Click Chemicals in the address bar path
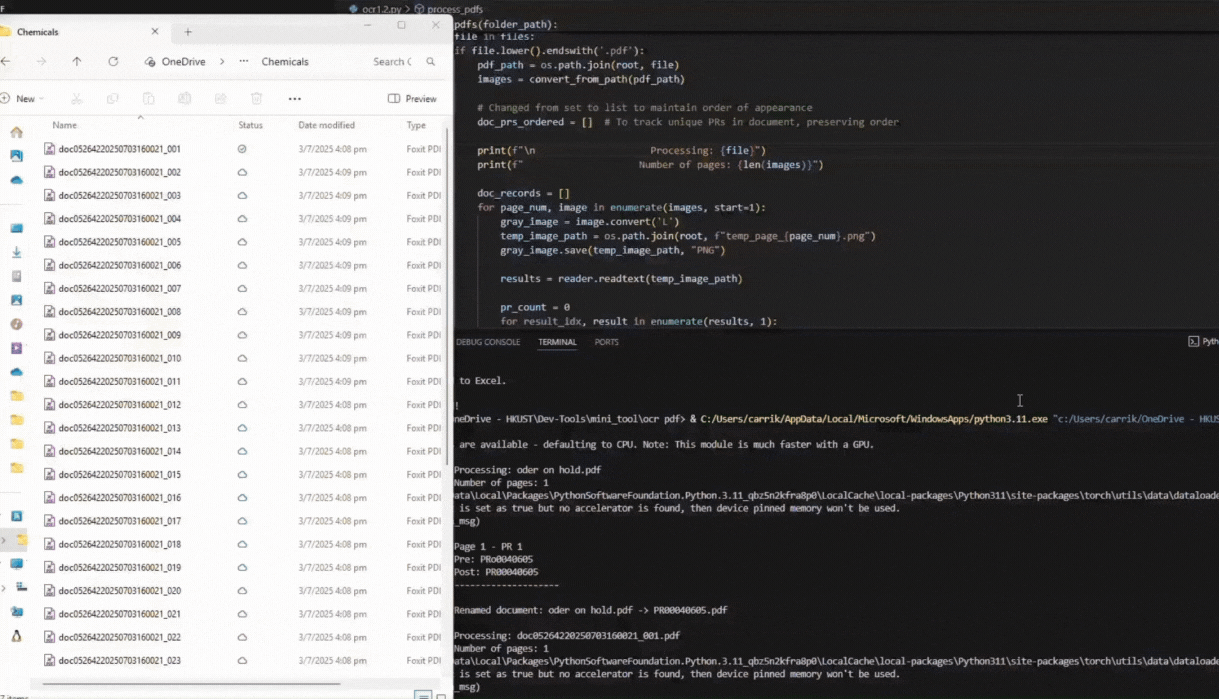 point(285,61)
